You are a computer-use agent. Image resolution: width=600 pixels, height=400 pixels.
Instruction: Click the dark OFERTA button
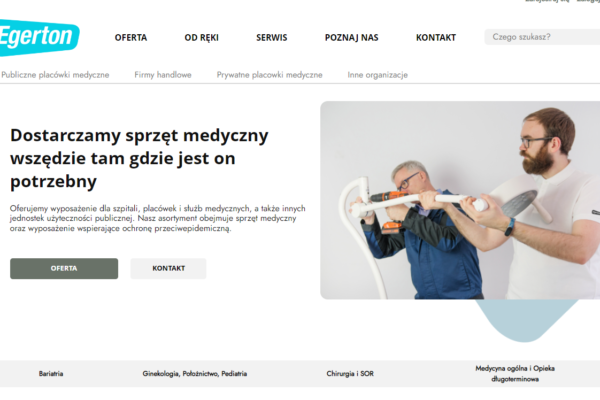click(64, 268)
